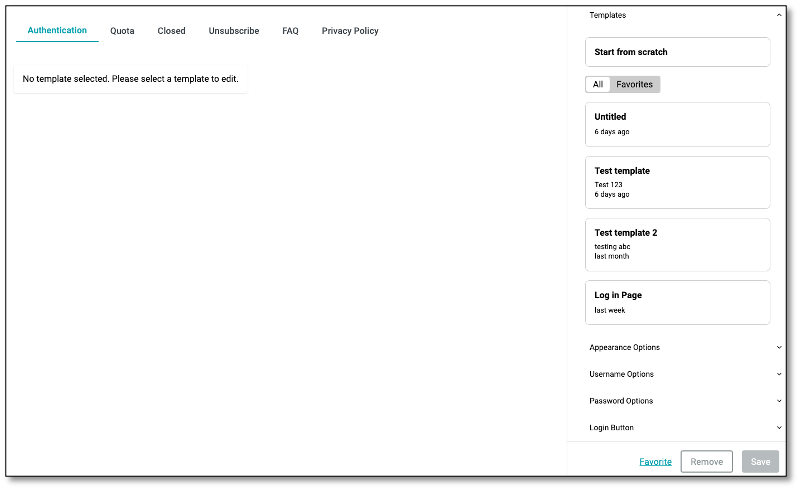Choose the Test template 2 card
This screenshot has width=800, height=490.
678,244
